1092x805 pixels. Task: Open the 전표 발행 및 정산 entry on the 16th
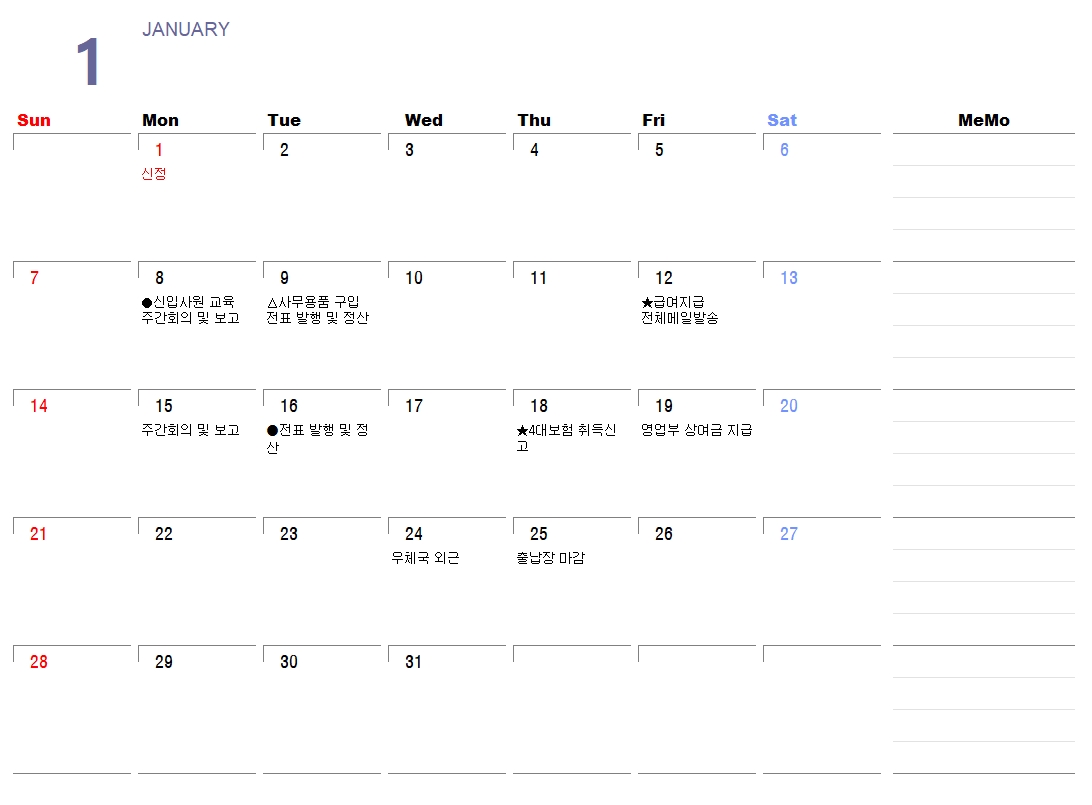317,438
